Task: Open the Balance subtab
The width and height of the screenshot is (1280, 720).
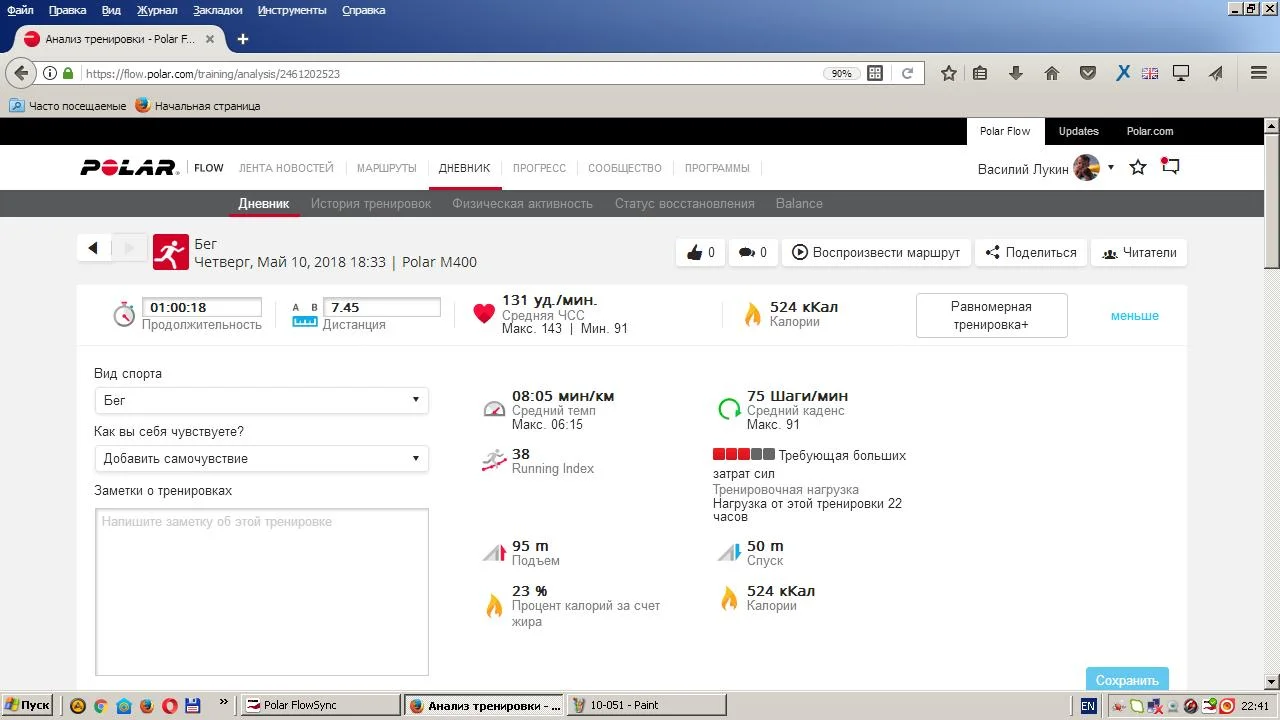Action: click(x=799, y=203)
